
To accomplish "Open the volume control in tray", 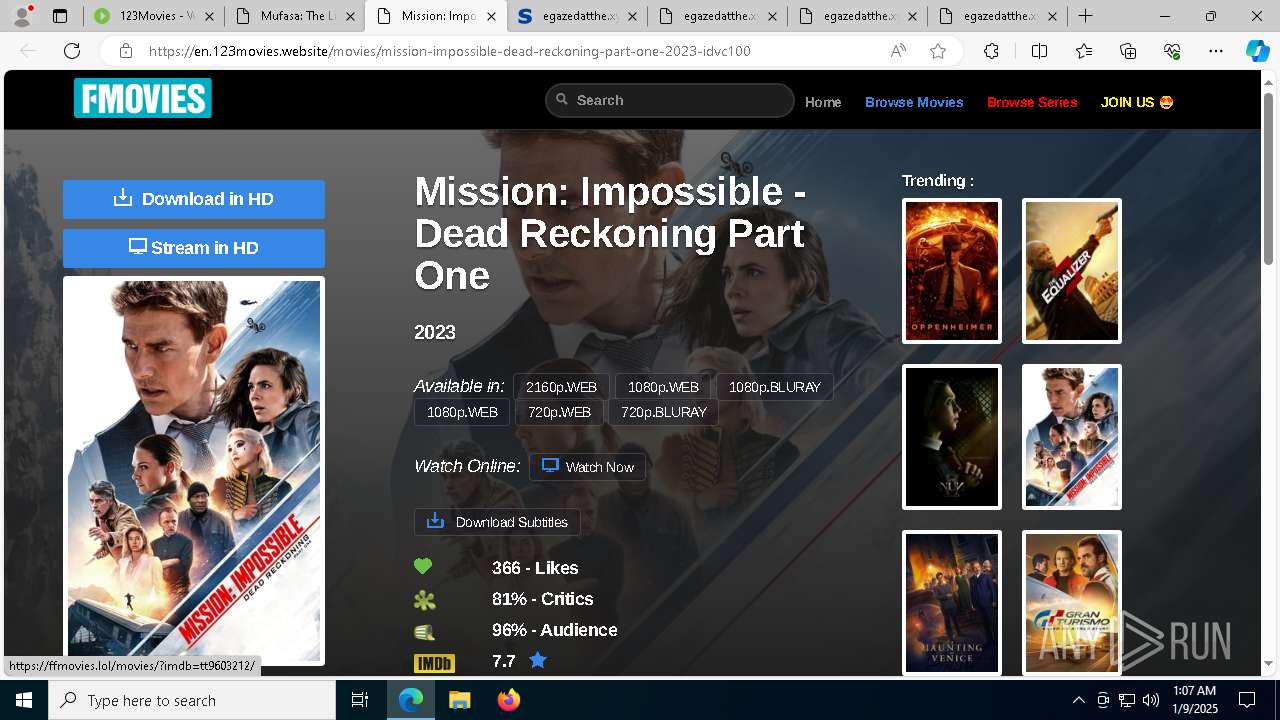I will click(1151, 700).
